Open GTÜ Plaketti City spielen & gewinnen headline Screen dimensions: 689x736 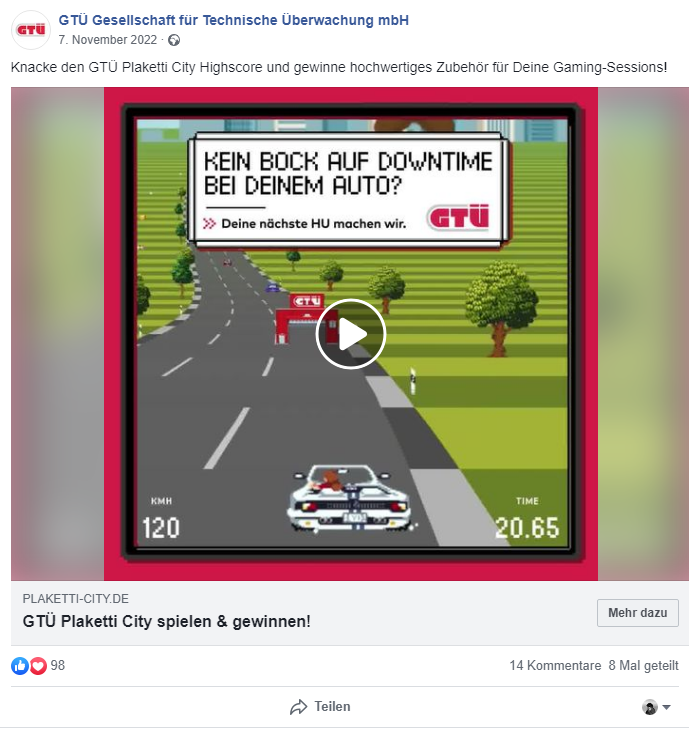(x=167, y=621)
